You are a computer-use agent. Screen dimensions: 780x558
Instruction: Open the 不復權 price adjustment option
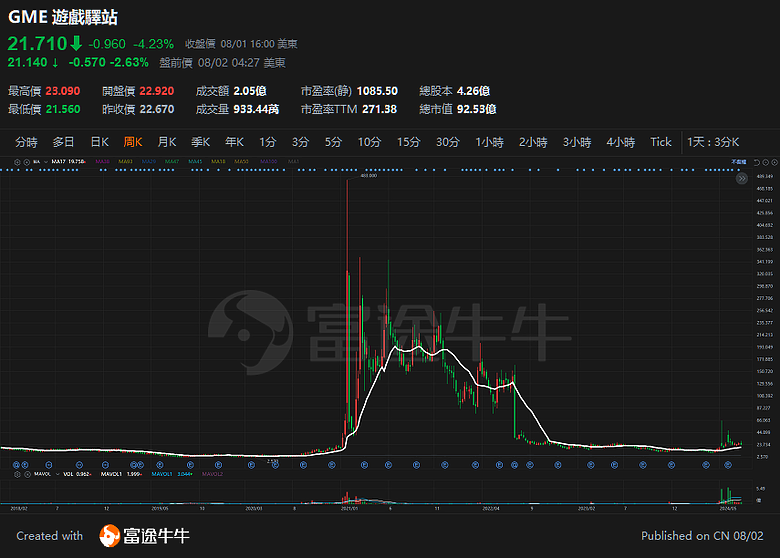739,162
